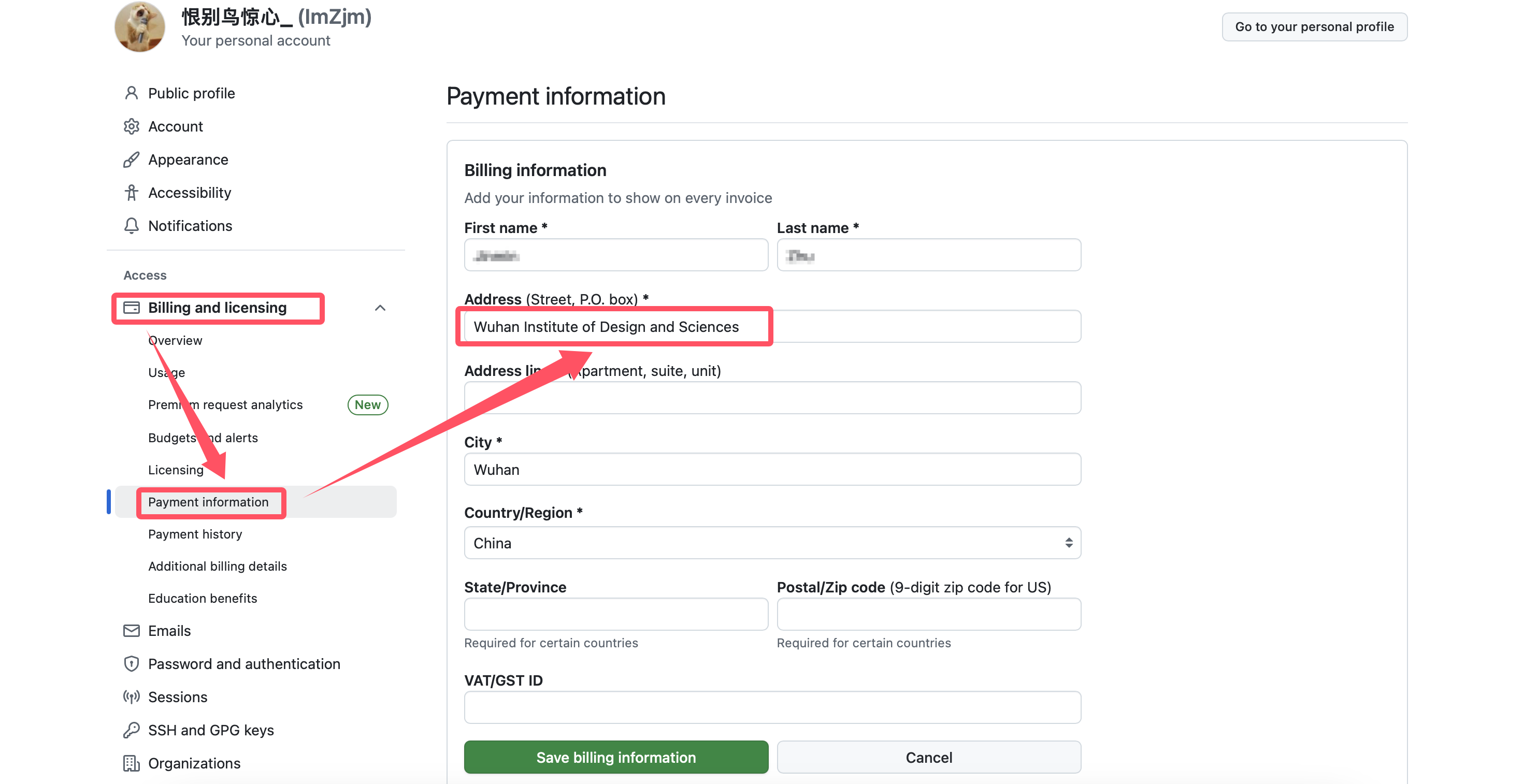Click the Accessibility figure icon

click(x=131, y=193)
